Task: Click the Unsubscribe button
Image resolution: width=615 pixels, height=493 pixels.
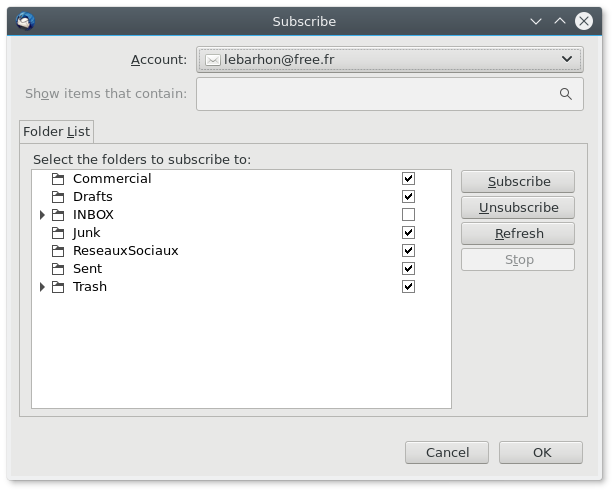Action: pos(518,207)
